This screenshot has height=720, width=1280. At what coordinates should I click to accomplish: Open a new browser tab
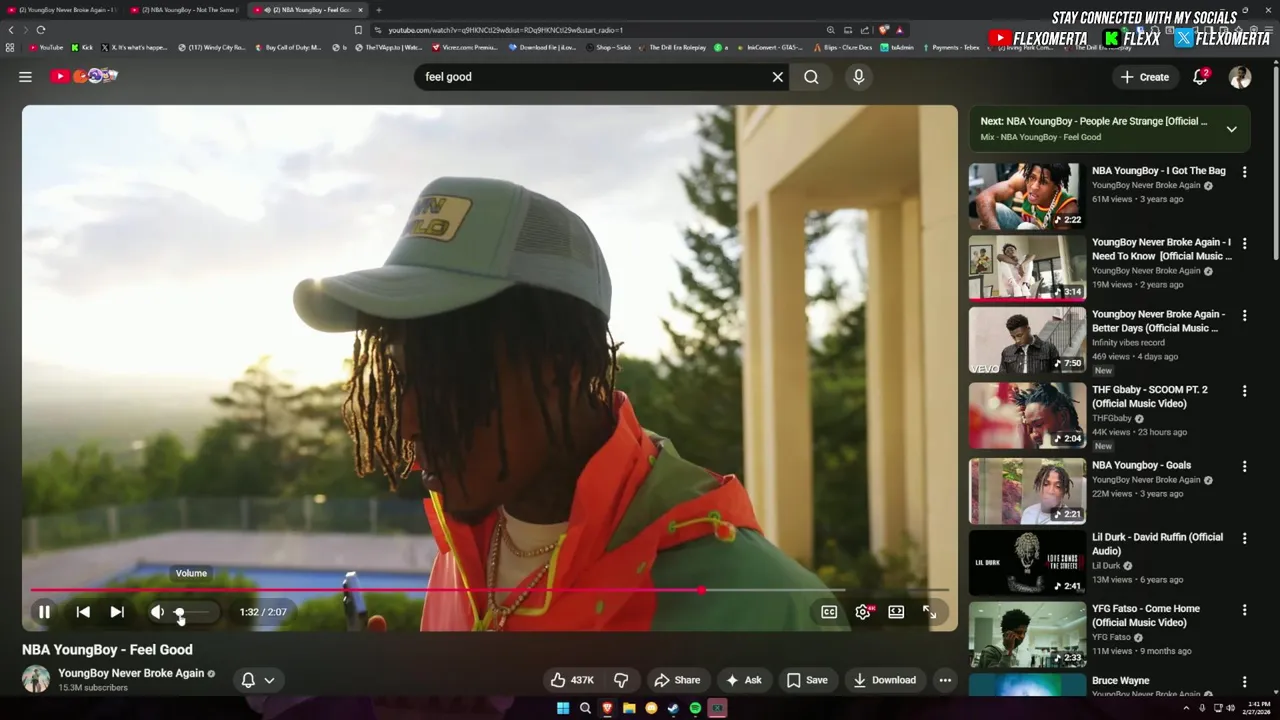coord(378,10)
